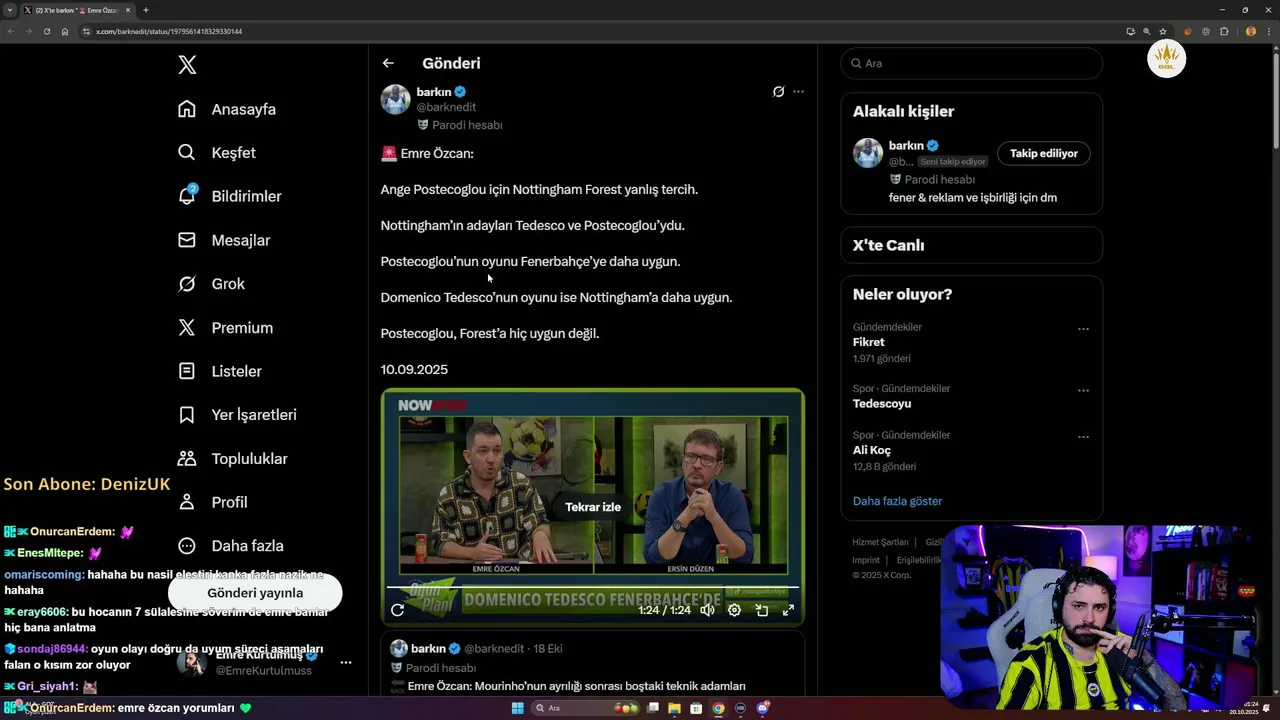
Task: Open Task View on the taskbar
Action: coord(653,708)
